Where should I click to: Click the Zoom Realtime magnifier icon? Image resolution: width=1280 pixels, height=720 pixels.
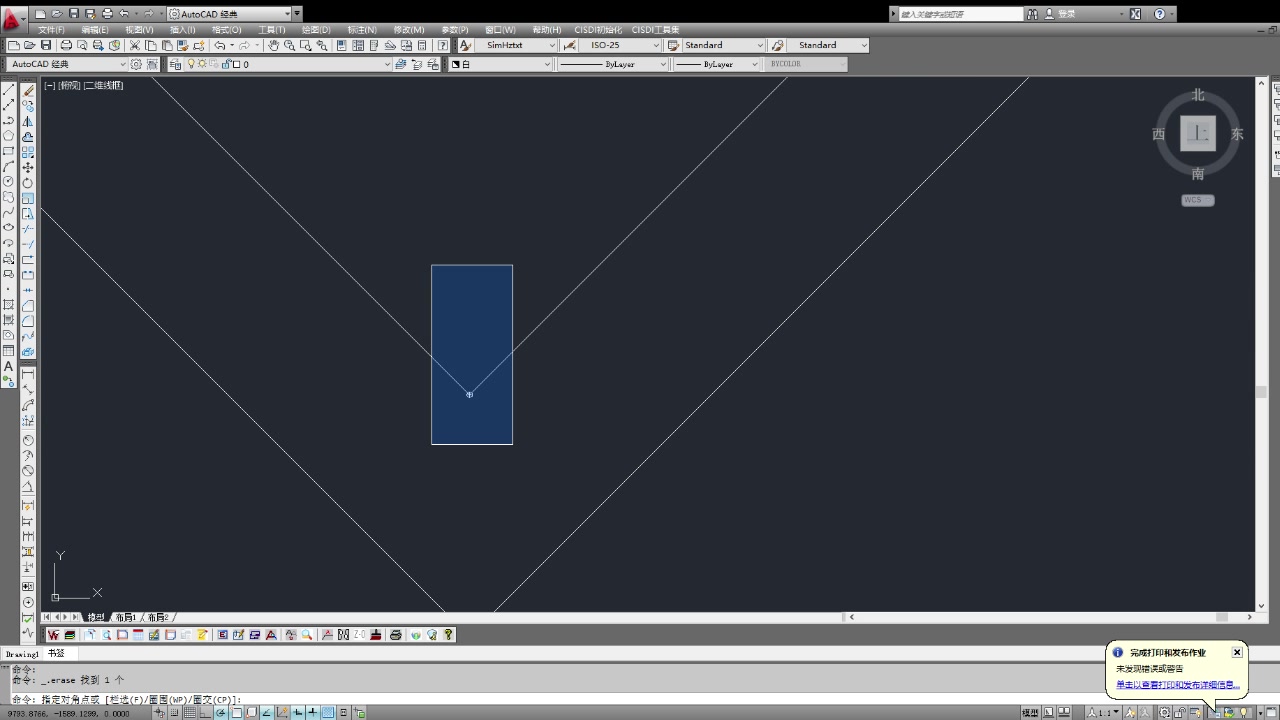click(x=289, y=45)
